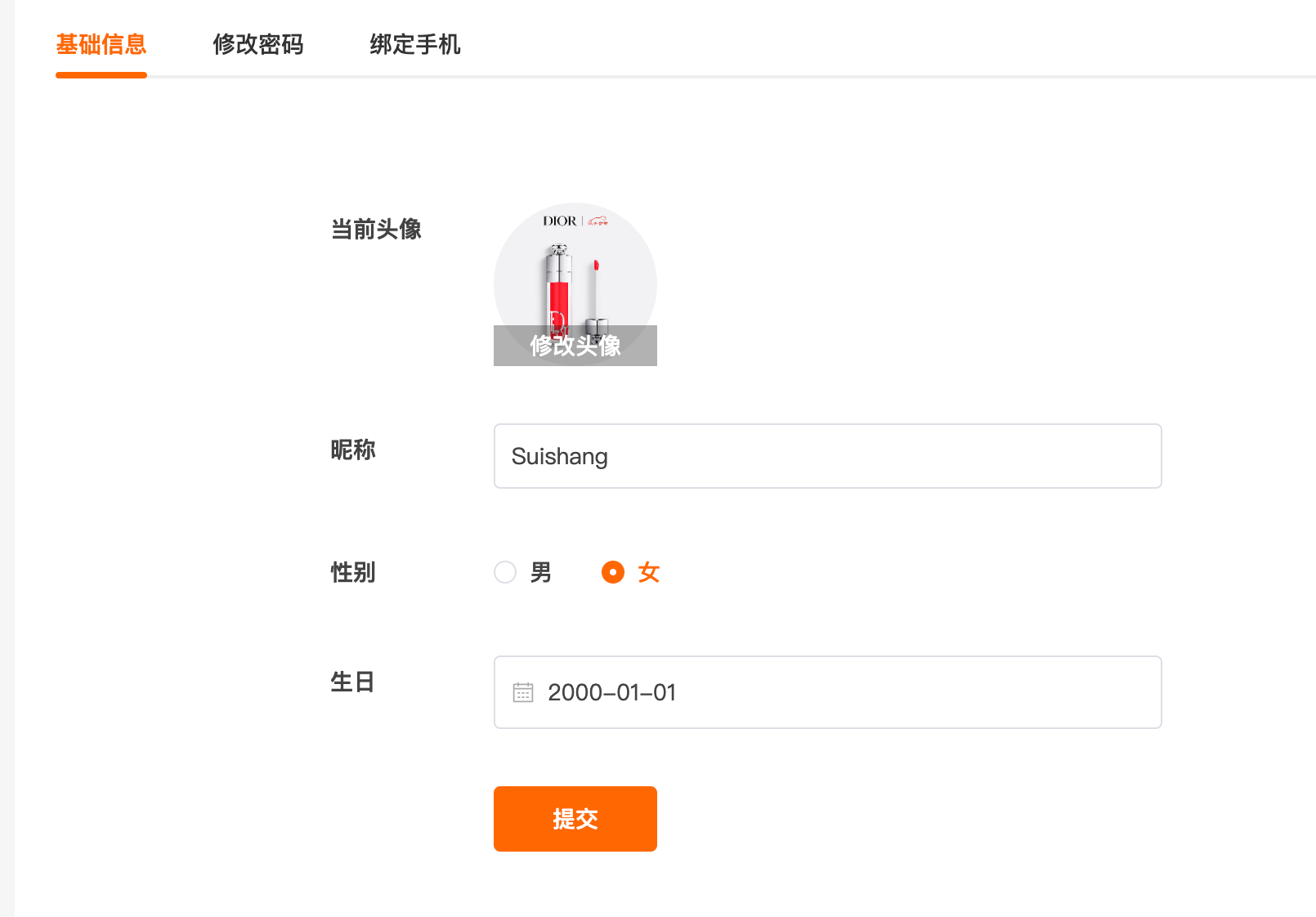Click the 生日 field label
The width and height of the screenshot is (1316, 917).
353,682
